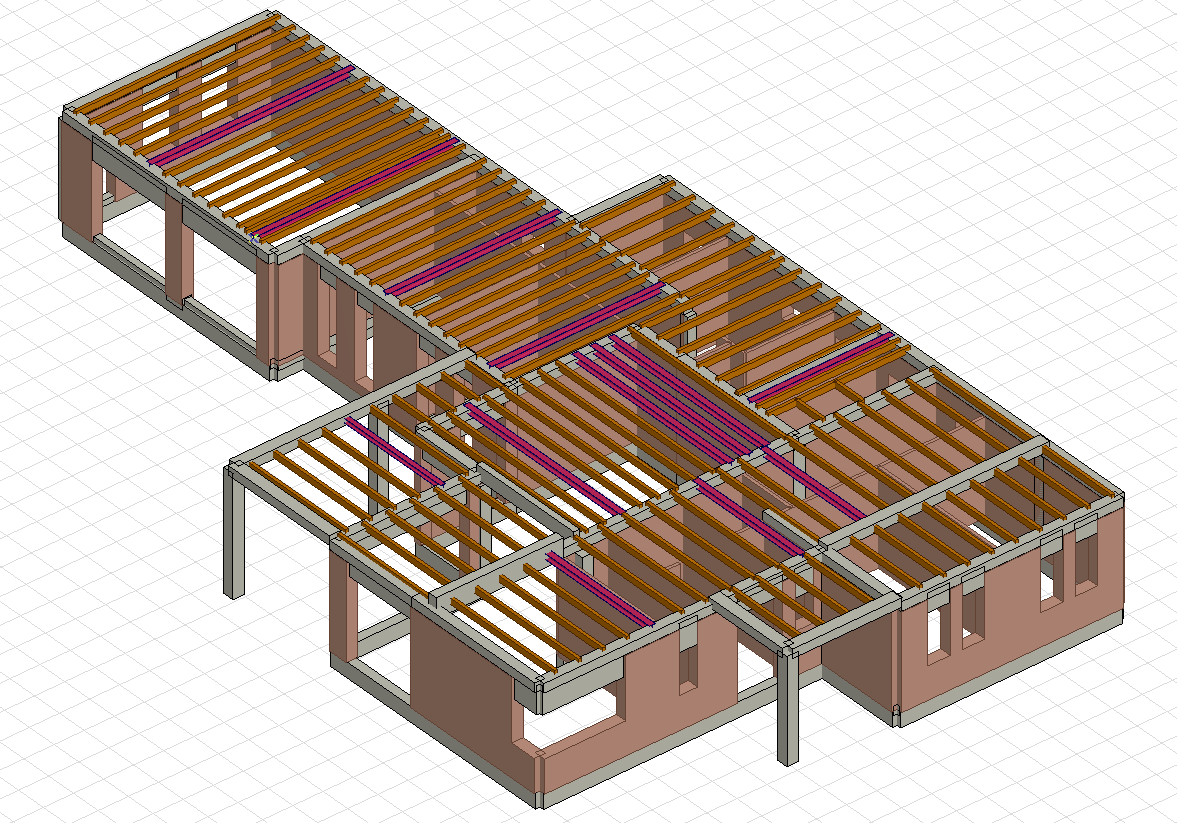The image size is (1177, 823).
Task: Click the leftmost narrow window of the right wing
Action: click(x=936, y=626)
